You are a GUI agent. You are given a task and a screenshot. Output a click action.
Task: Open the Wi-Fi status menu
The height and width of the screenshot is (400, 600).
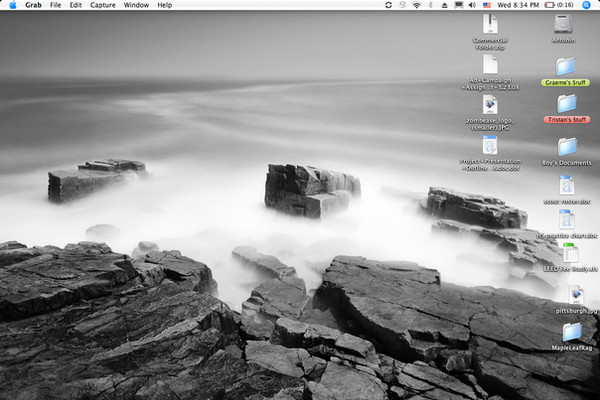pos(416,5)
